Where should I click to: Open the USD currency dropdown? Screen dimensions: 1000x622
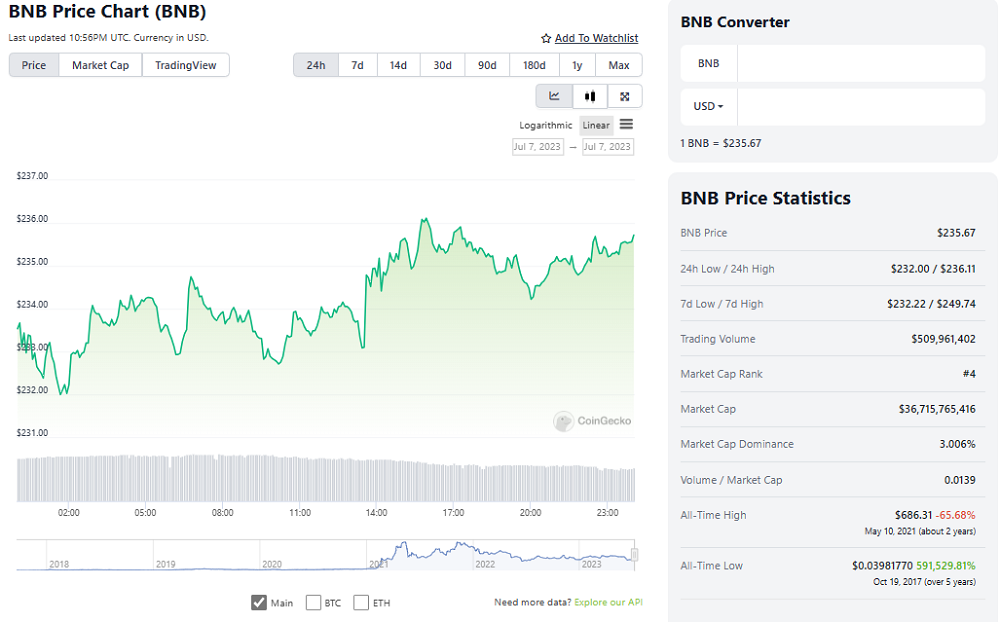click(x=709, y=107)
